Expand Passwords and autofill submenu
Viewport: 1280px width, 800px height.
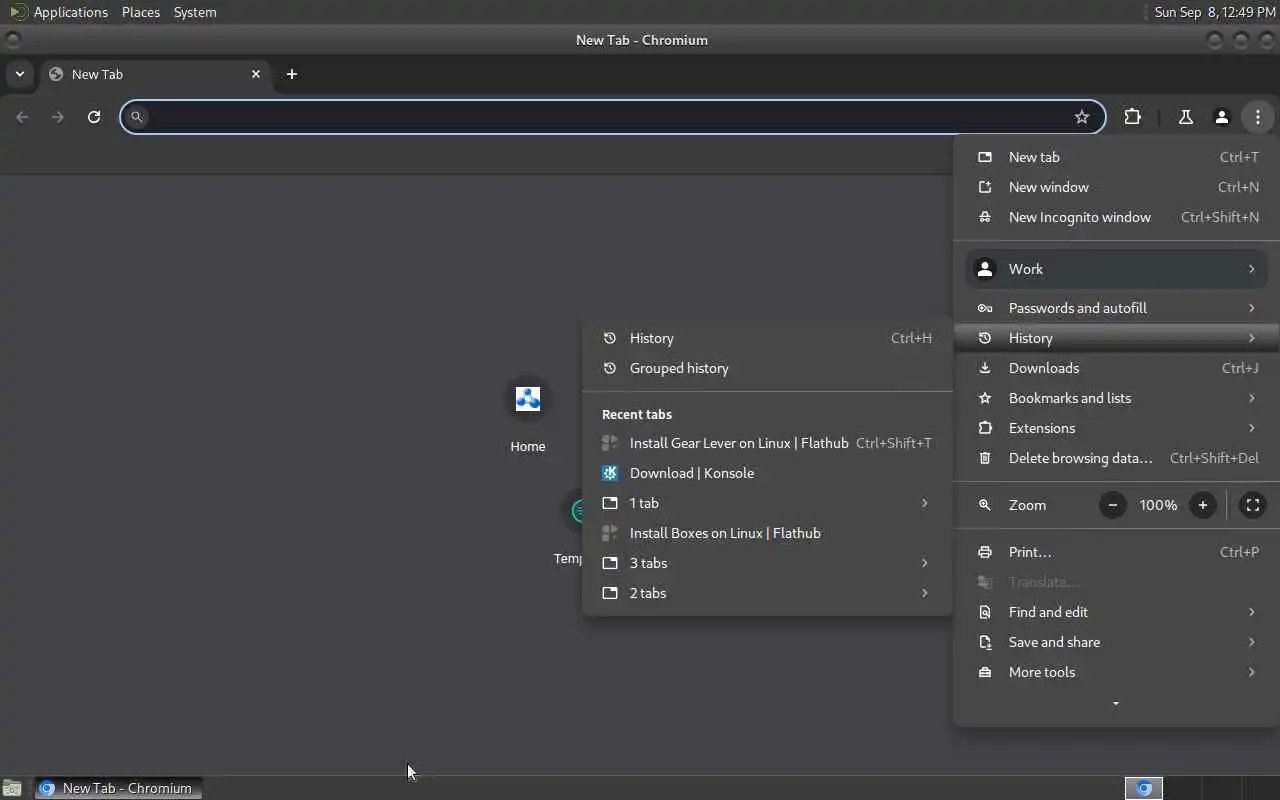[1116, 308]
